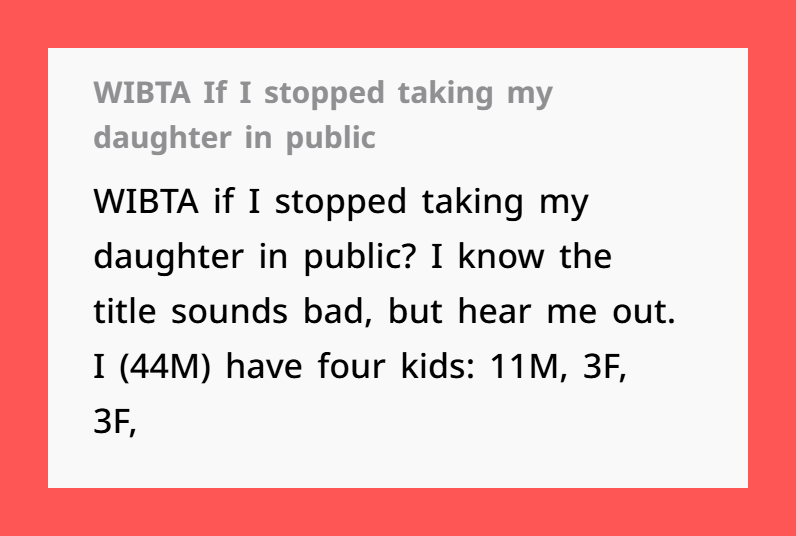Click the '(44M)' age tag
Image resolution: width=796 pixels, height=536 pixels.
164,366
